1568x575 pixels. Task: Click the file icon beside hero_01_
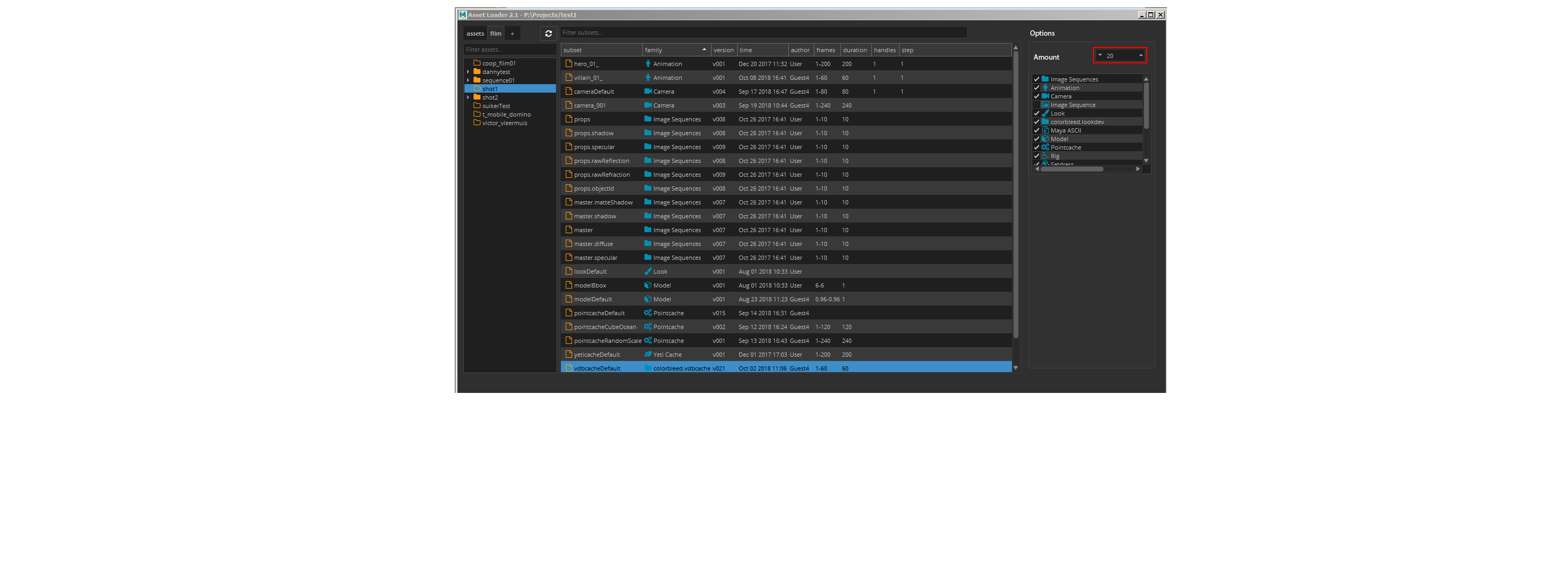(x=568, y=63)
